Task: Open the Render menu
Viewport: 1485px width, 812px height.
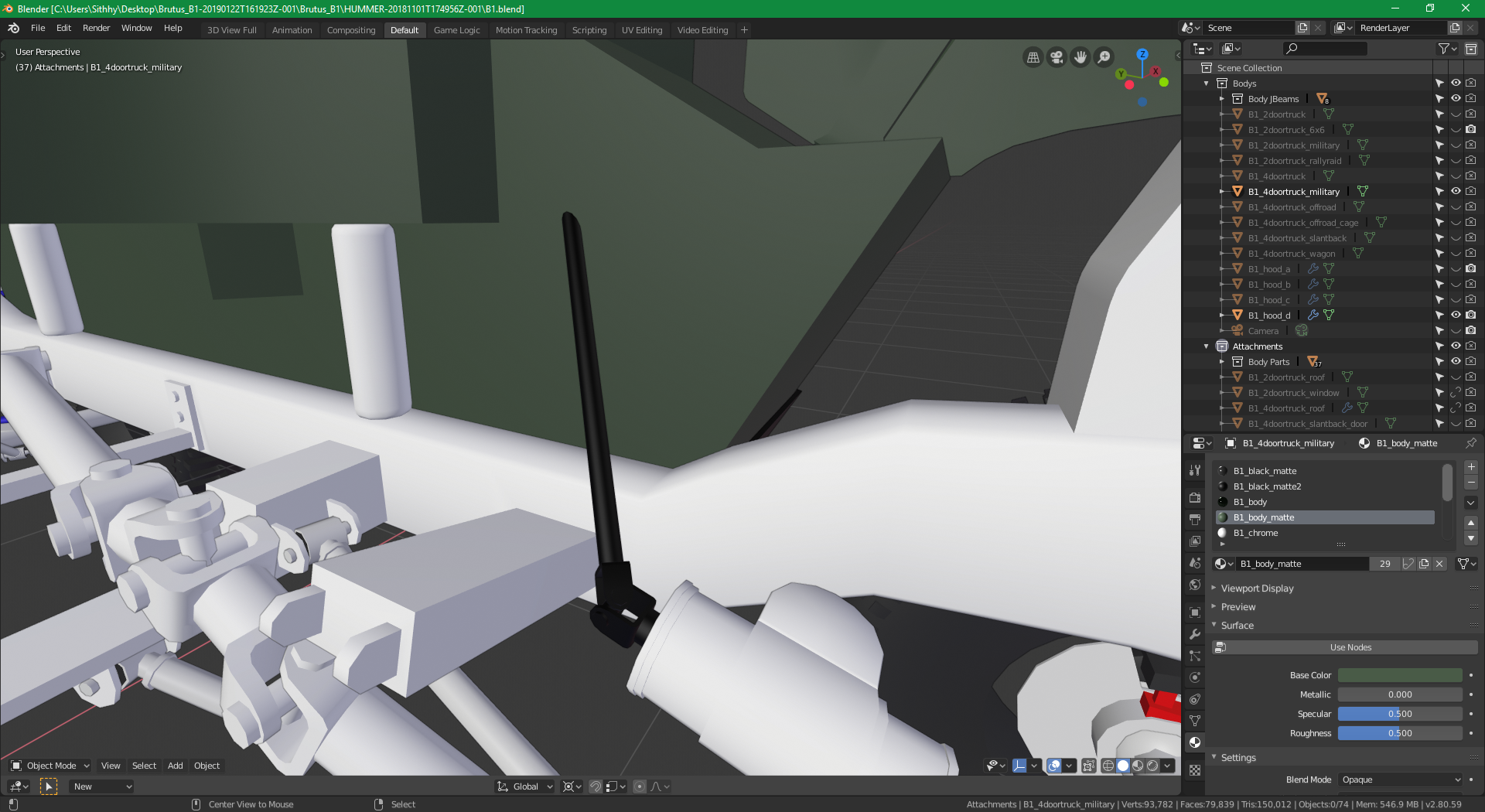Action: (96, 28)
